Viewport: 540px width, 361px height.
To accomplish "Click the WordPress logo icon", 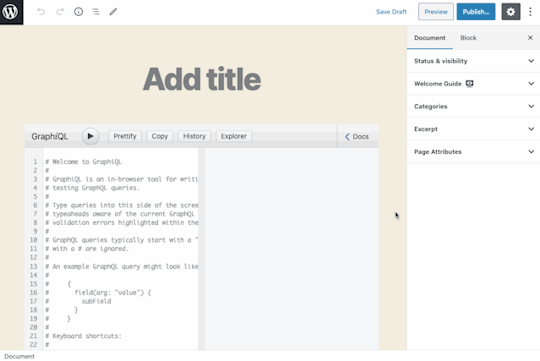I will point(11,12).
